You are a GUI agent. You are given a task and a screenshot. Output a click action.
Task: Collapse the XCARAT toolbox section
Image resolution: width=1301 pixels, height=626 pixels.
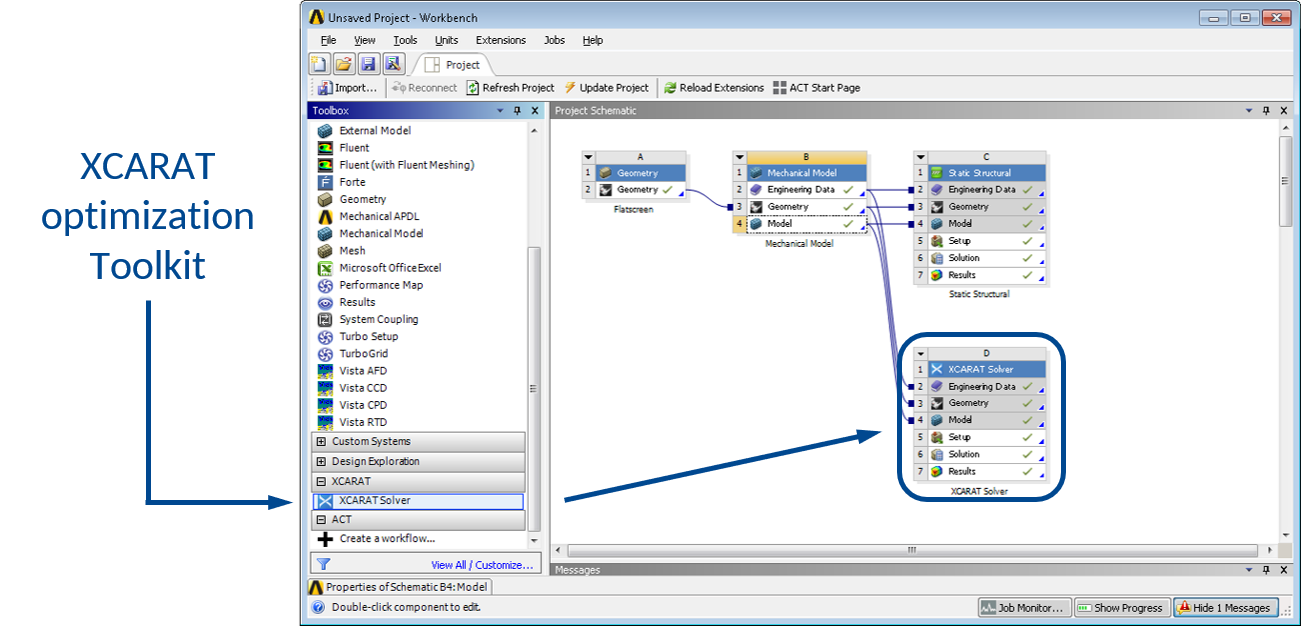coord(321,482)
